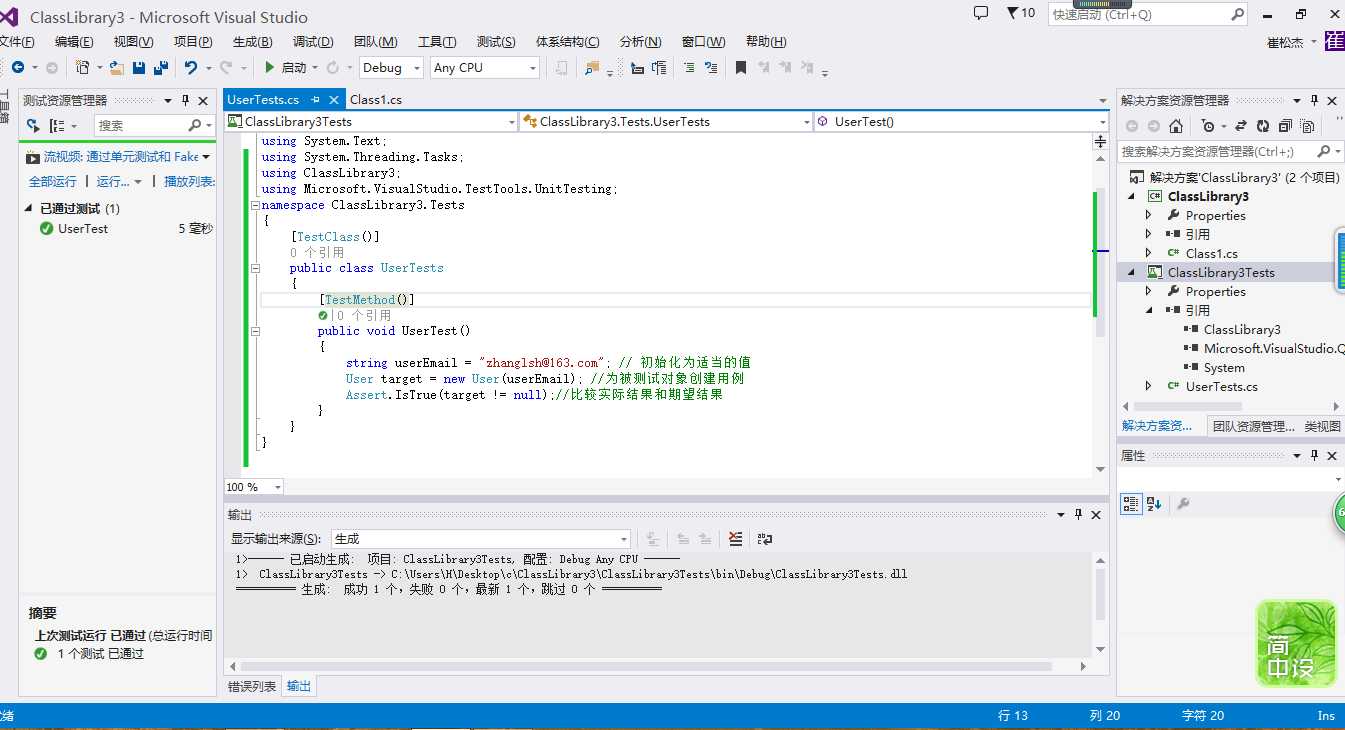1345x730 pixels.
Task: Click the toggle bookmark icon in toolbar
Action: (x=741, y=68)
